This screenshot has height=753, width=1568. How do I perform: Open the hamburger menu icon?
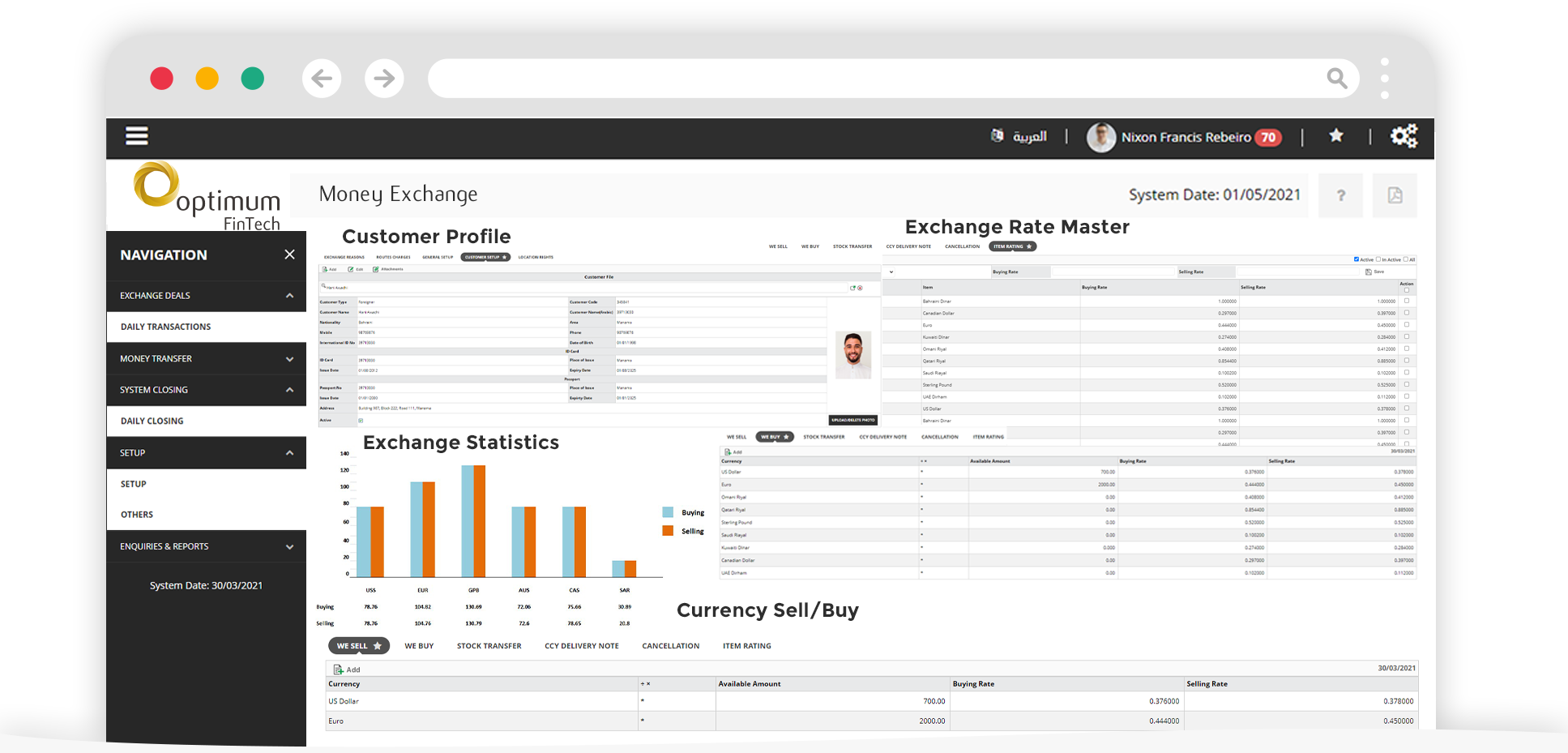point(136,136)
